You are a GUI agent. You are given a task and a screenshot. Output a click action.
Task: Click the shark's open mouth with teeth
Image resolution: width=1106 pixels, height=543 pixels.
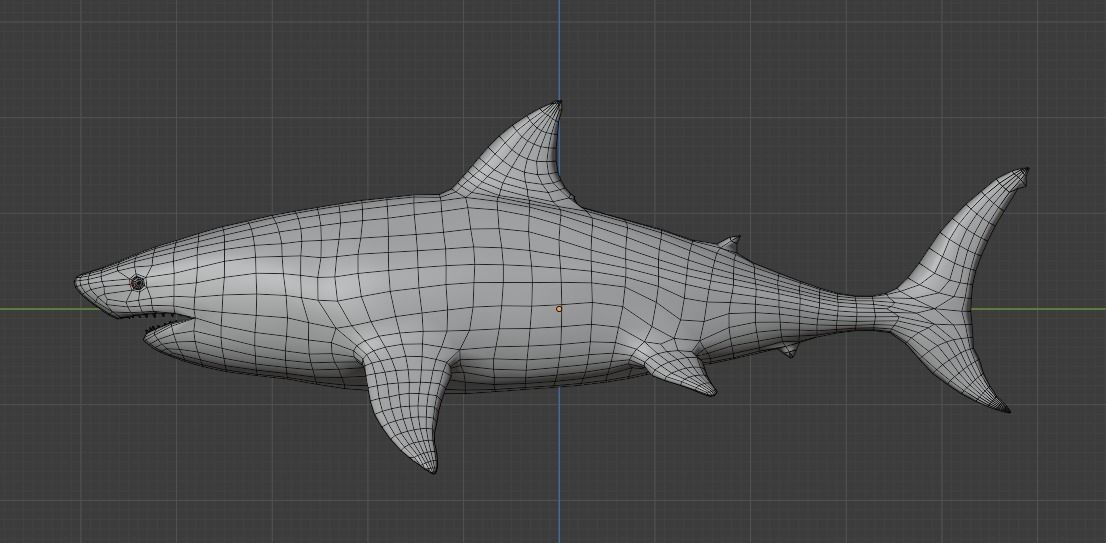(157, 325)
